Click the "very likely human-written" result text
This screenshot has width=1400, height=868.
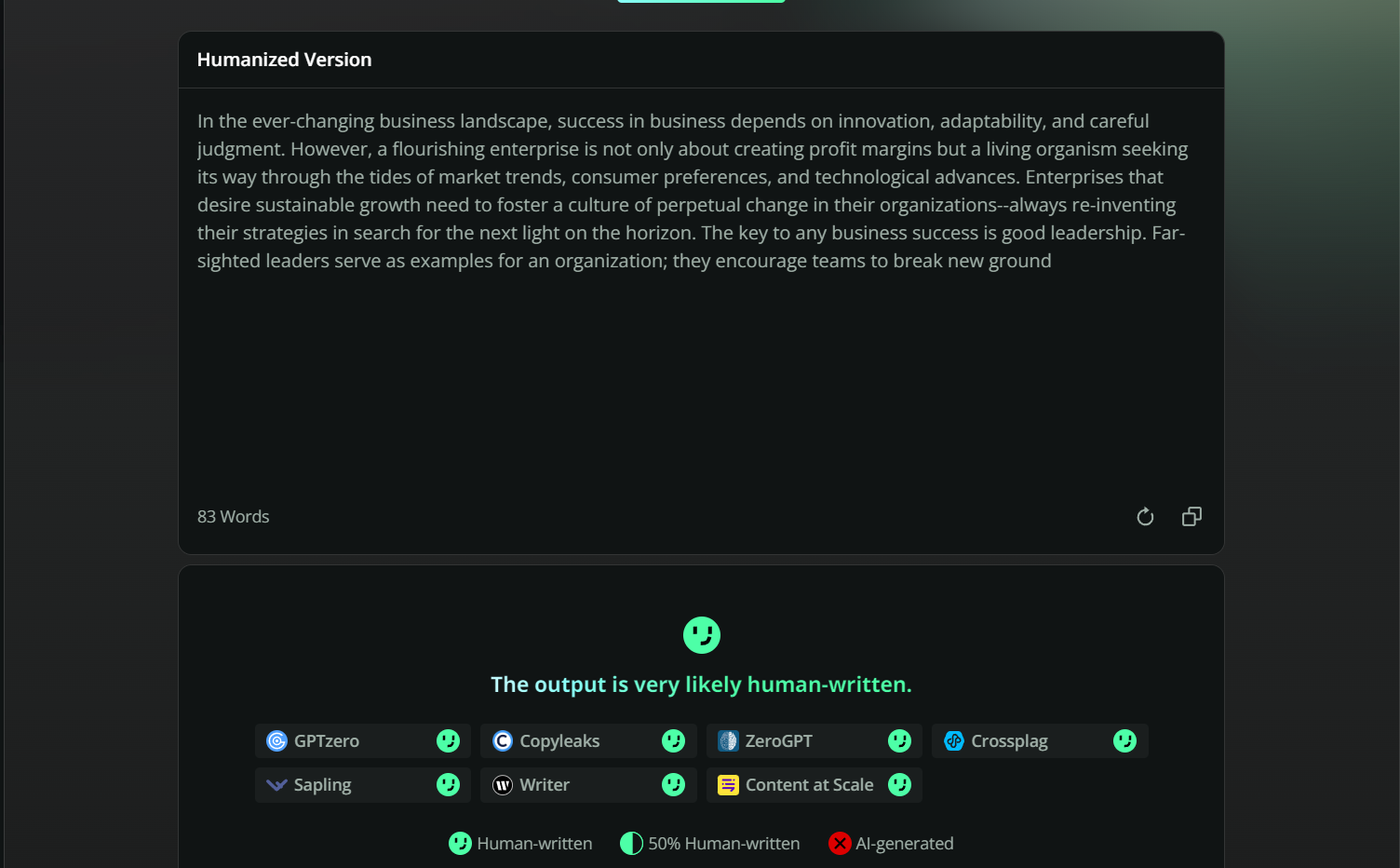772,685
